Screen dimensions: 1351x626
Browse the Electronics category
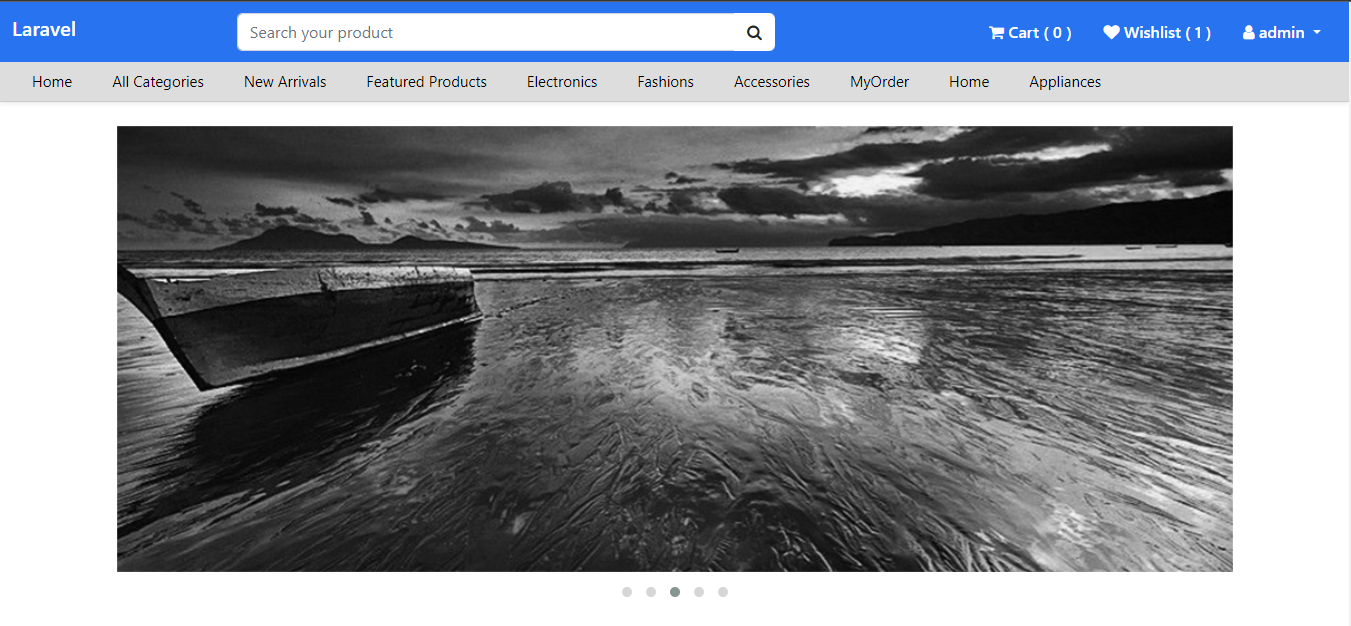pyautogui.click(x=561, y=81)
